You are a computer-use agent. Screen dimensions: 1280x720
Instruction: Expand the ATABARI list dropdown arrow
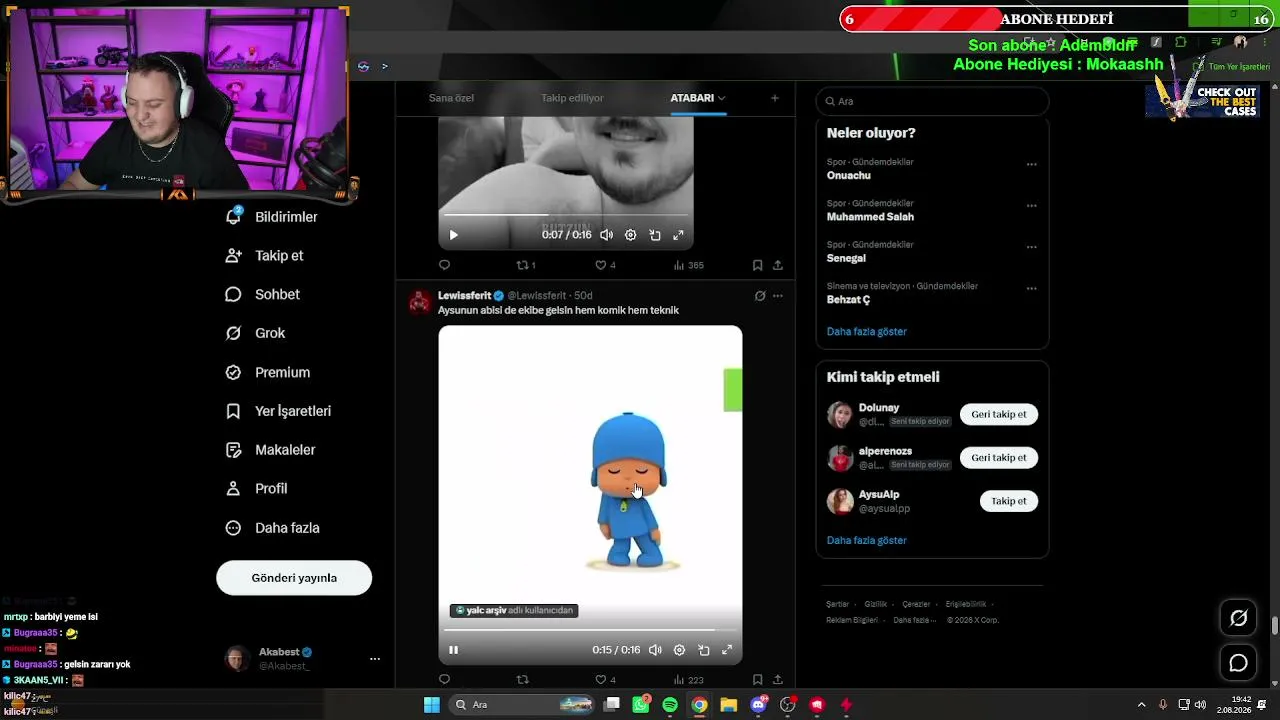(721, 98)
